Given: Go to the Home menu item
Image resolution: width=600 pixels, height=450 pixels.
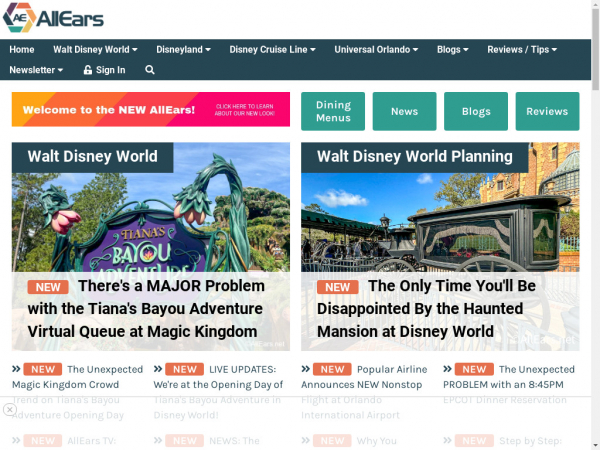Looking at the screenshot, I should 22,49.
